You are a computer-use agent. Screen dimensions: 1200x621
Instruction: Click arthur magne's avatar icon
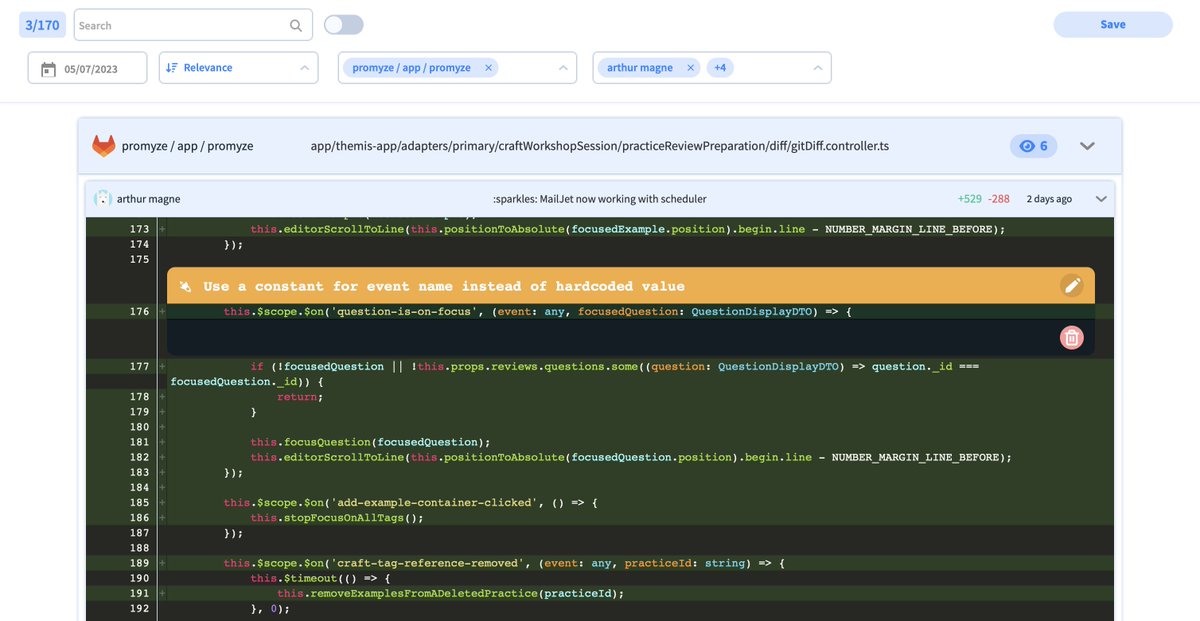[102, 199]
